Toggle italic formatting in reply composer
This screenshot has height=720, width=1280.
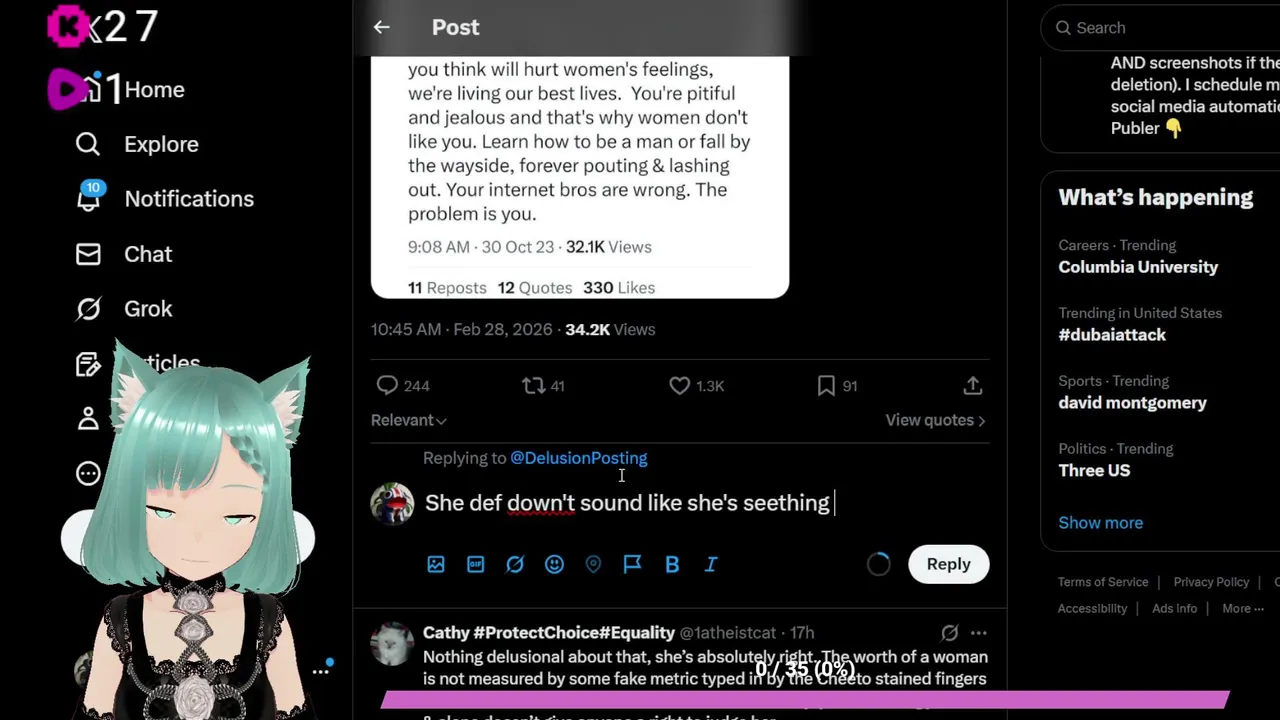711,565
